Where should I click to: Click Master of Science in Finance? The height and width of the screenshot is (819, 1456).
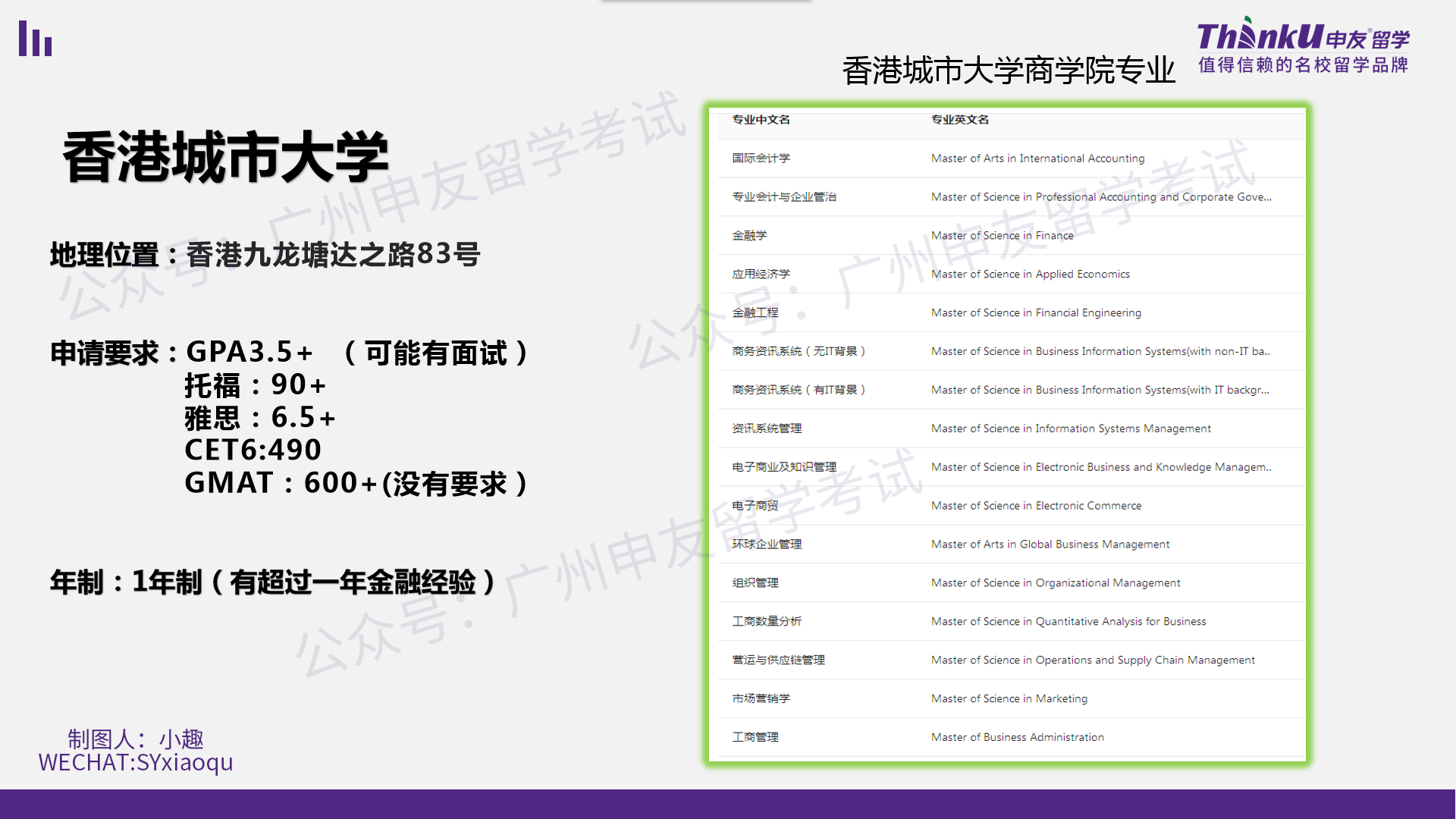point(1002,236)
